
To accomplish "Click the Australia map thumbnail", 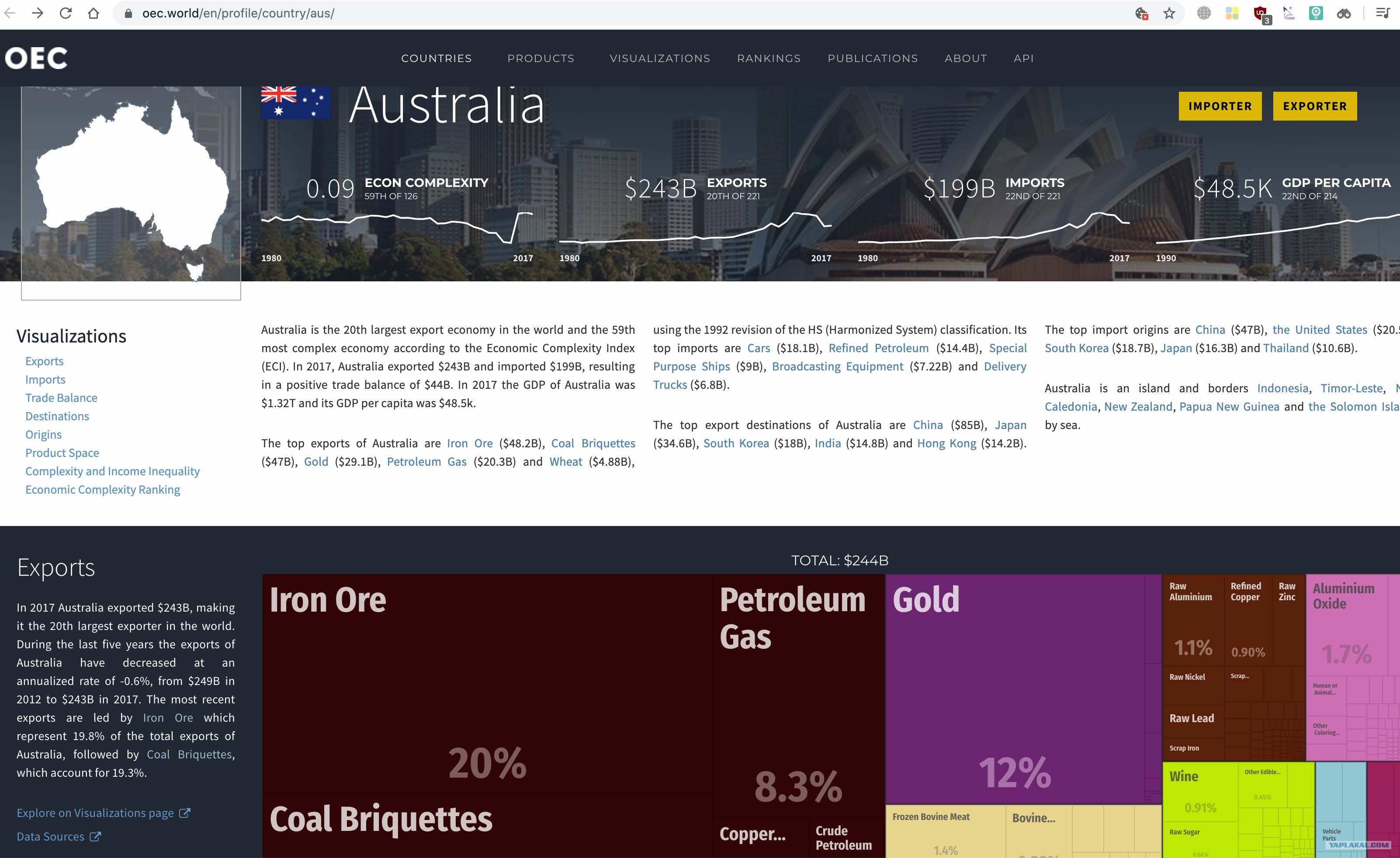I will (131, 193).
